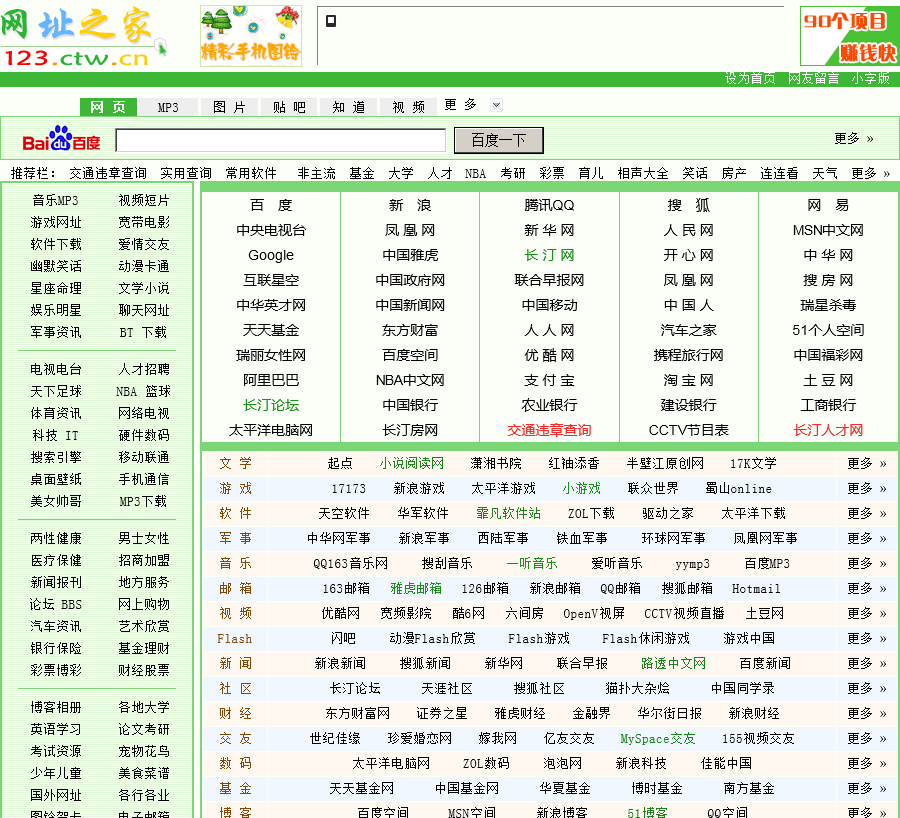
Task: Switch to the 小字版 small-text version
Action: click(x=870, y=78)
